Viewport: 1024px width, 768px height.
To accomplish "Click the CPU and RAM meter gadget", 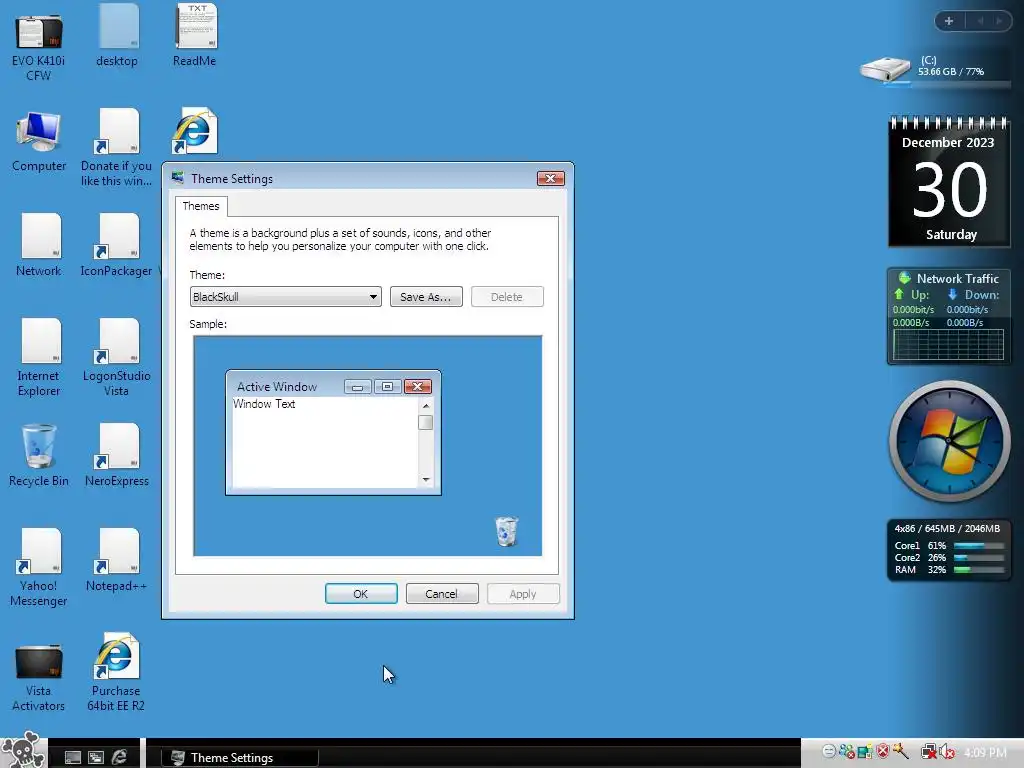I will tap(948, 549).
